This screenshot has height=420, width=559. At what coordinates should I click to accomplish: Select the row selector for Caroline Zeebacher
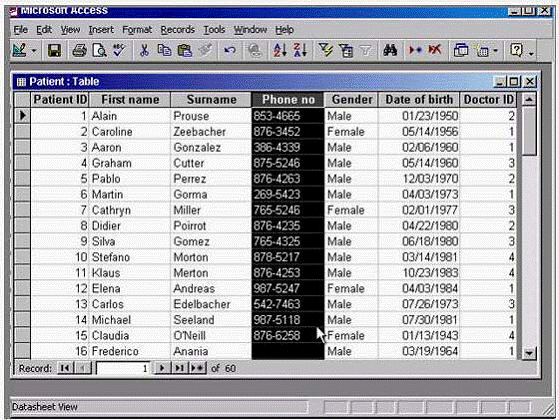(22, 132)
